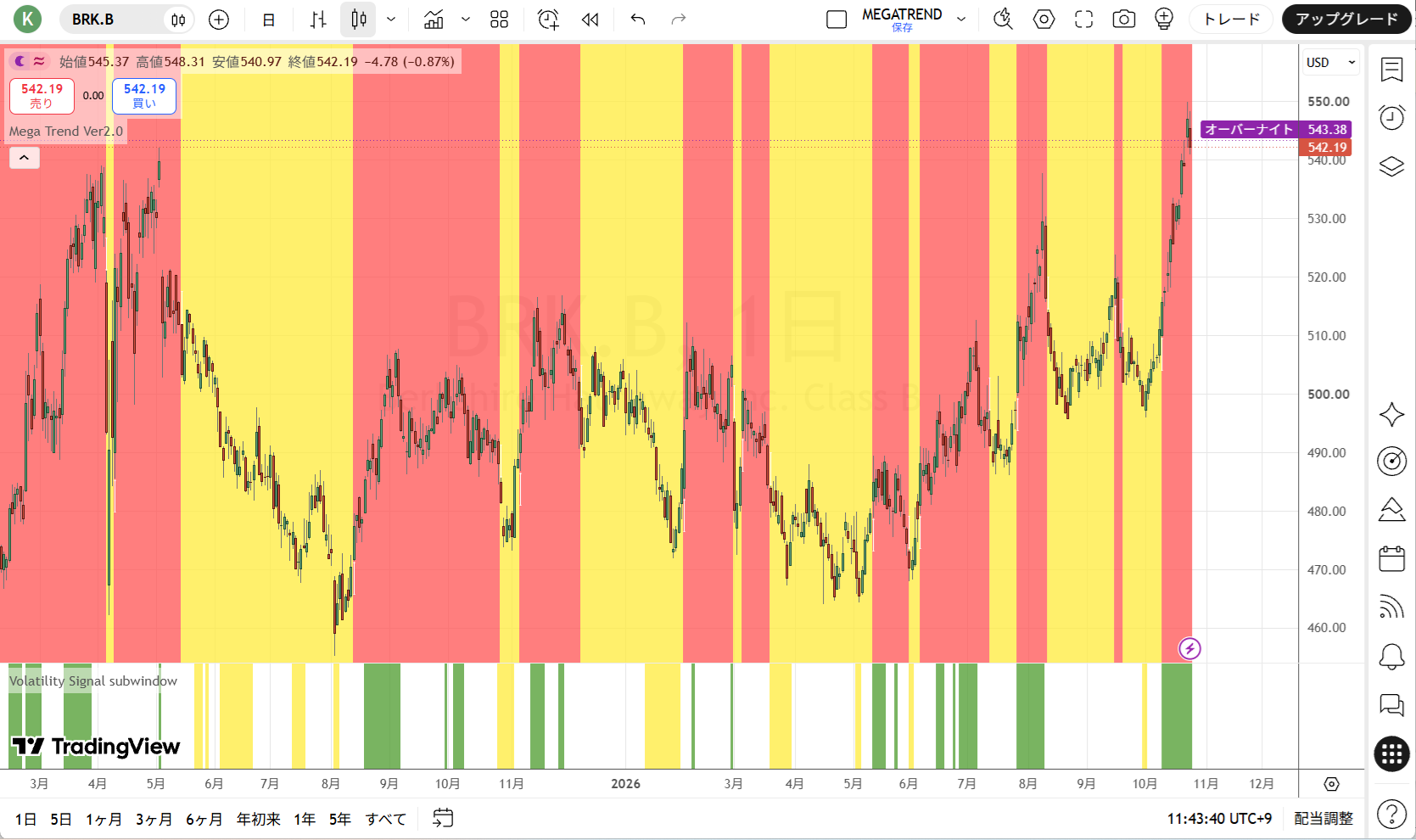Select the 6ヶ月 time range tab

(204, 819)
